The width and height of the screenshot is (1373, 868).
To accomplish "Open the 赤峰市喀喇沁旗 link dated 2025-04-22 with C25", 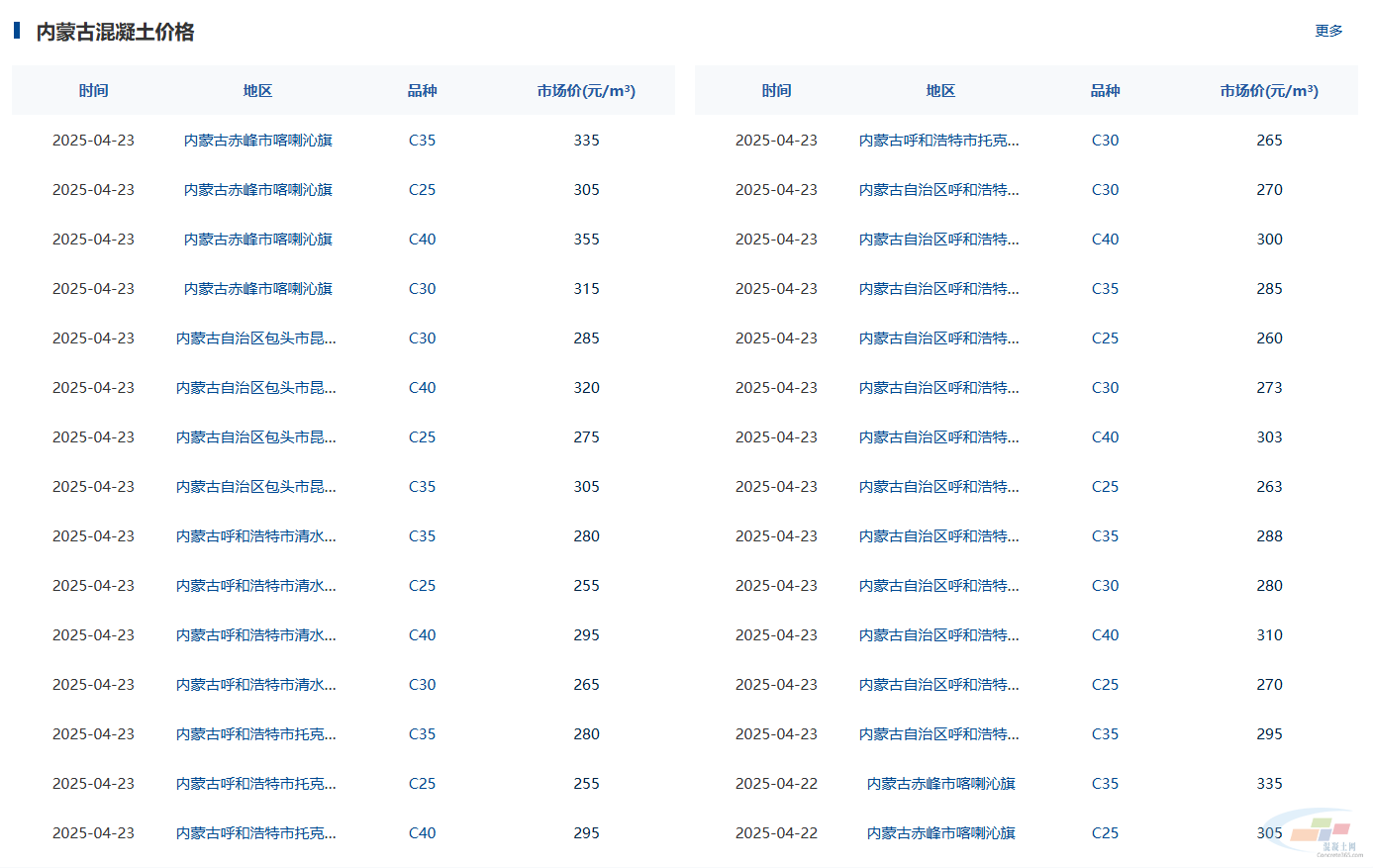I will pos(940,833).
